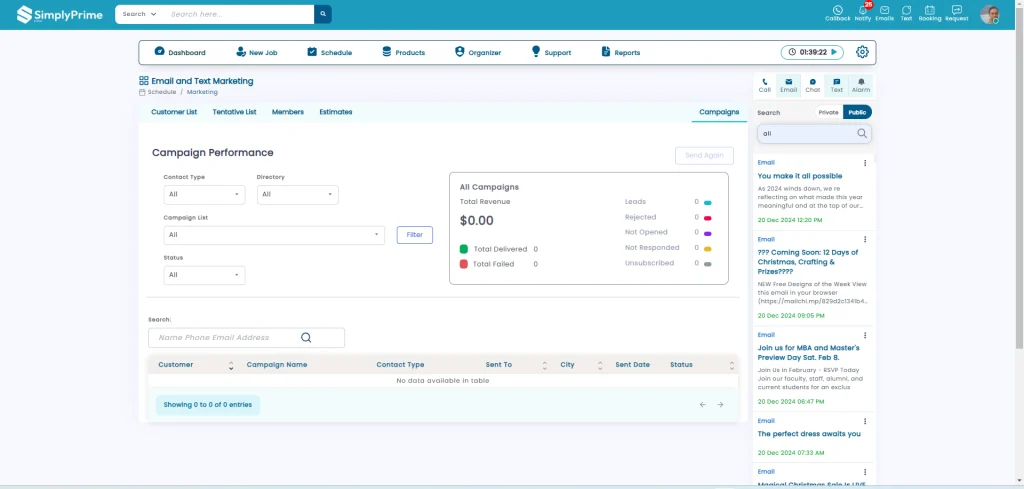Viewport: 1024px width, 489px height.
Task: Click Marketing breadcrumb link
Action: (202, 92)
